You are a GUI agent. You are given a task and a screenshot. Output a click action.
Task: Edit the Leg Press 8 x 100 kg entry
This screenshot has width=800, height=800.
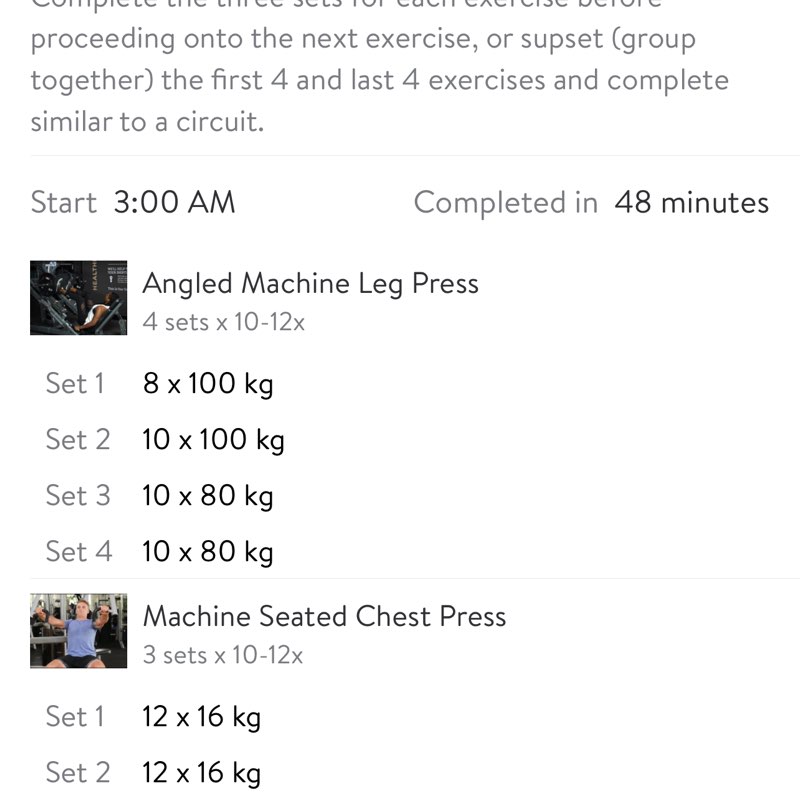[207, 384]
